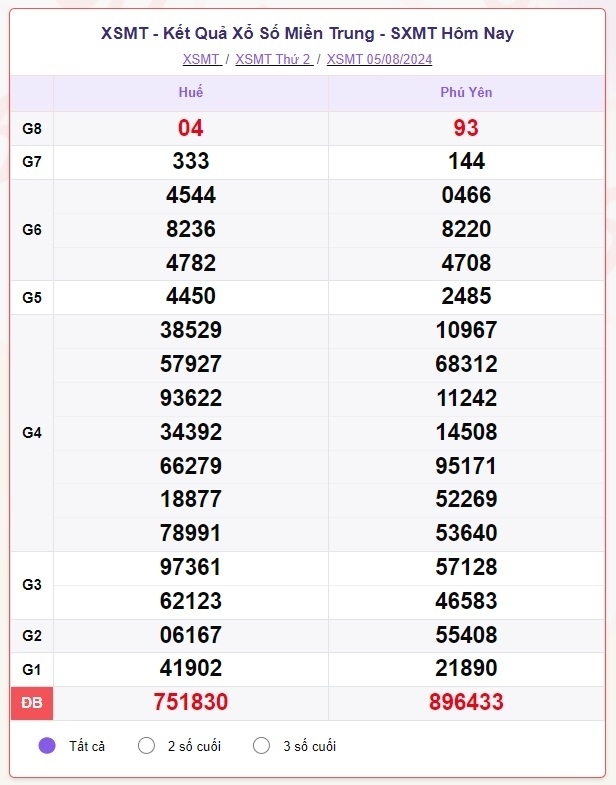Click the G4 row label
The width and height of the screenshot is (616, 785).
[32, 433]
